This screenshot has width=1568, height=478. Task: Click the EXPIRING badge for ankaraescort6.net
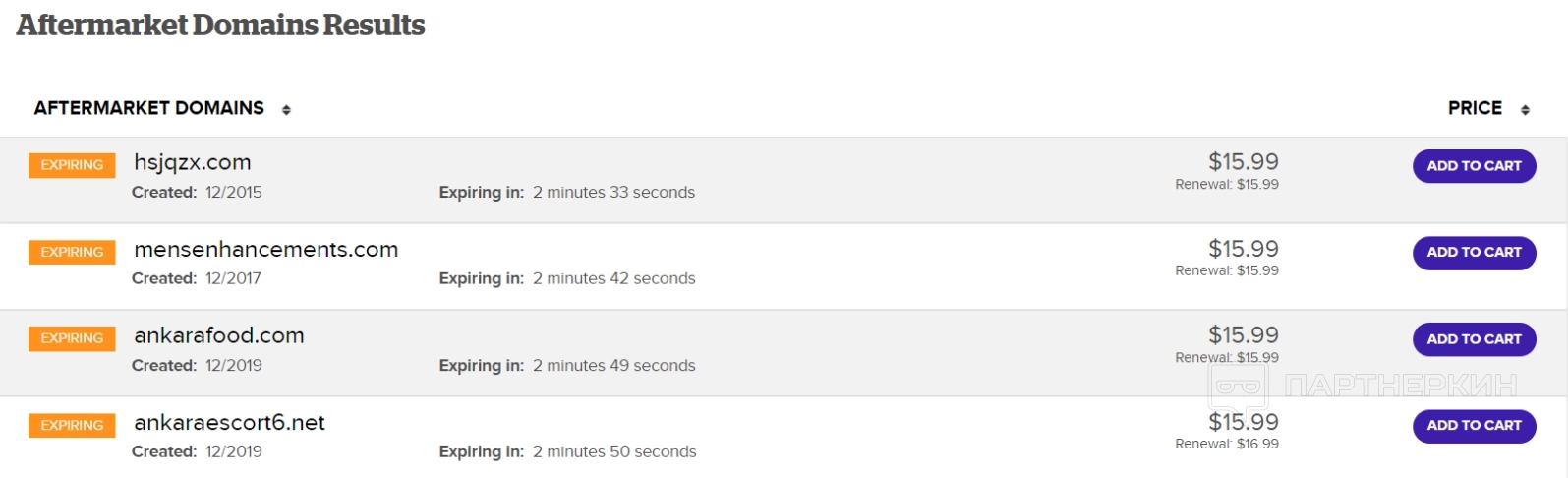click(72, 425)
